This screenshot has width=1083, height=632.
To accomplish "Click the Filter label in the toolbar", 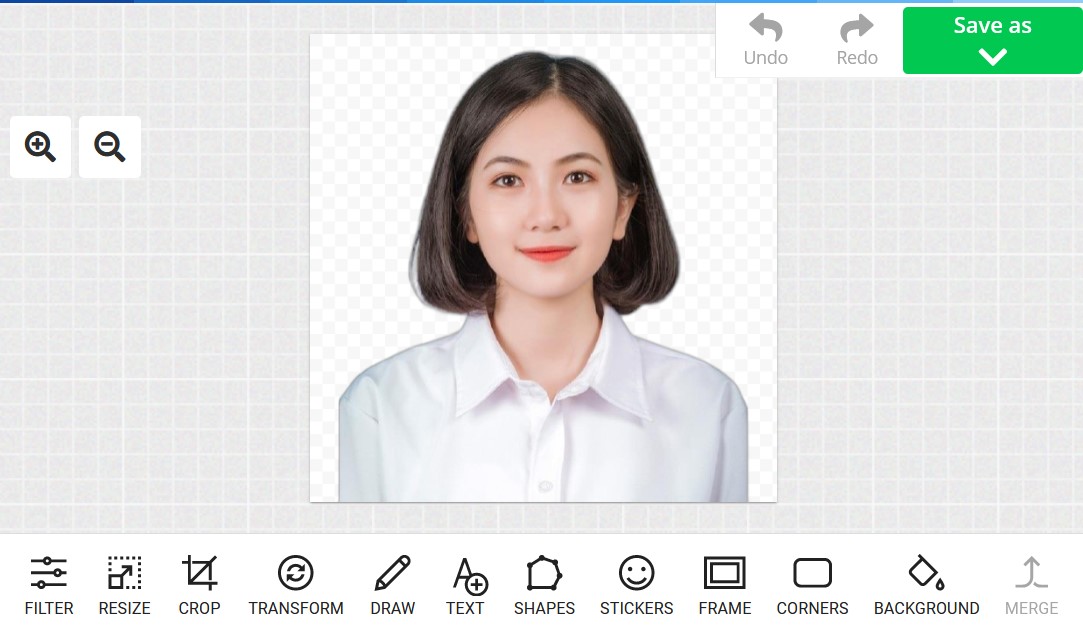I will click(49, 608).
